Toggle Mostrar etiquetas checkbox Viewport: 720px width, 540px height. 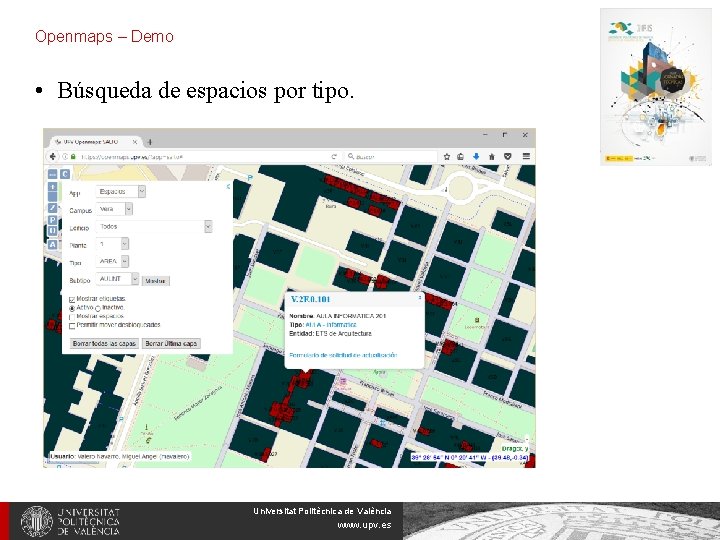click(72, 299)
